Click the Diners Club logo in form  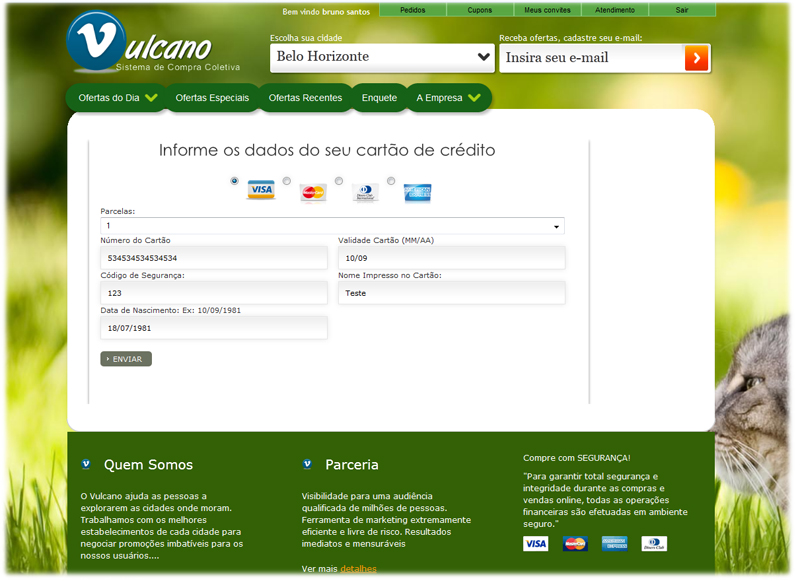pyautogui.click(x=365, y=193)
